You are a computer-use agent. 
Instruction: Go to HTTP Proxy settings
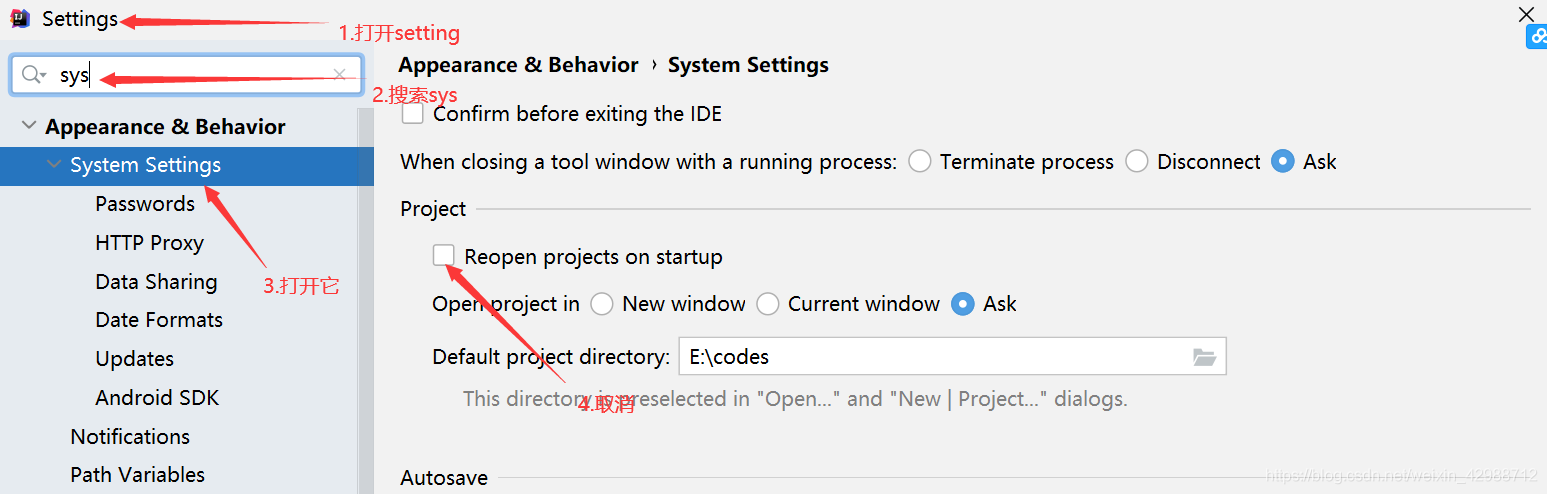click(149, 243)
